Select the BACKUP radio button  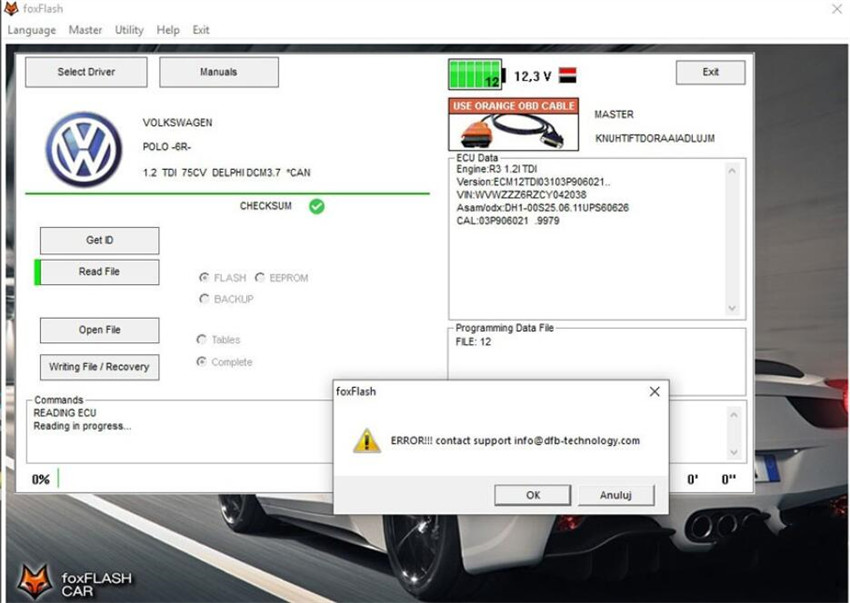click(204, 299)
